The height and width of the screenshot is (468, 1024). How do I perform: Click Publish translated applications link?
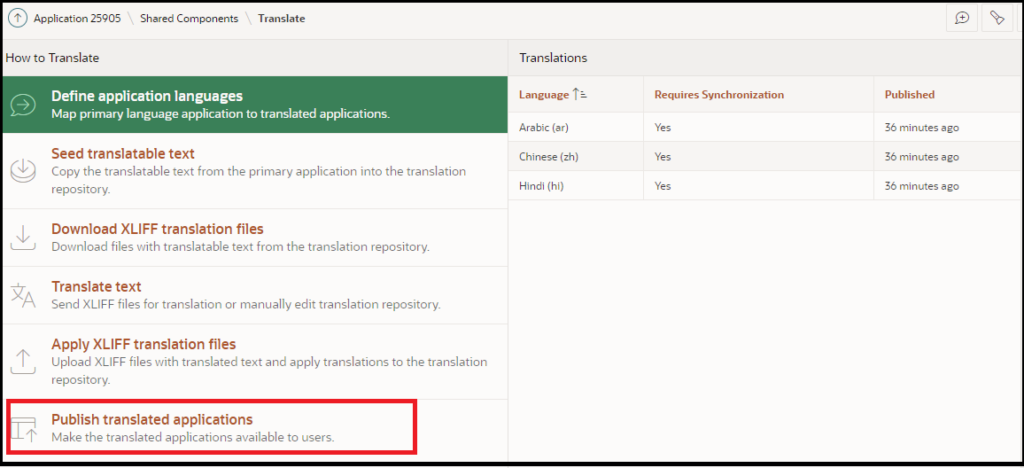click(x=152, y=420)
